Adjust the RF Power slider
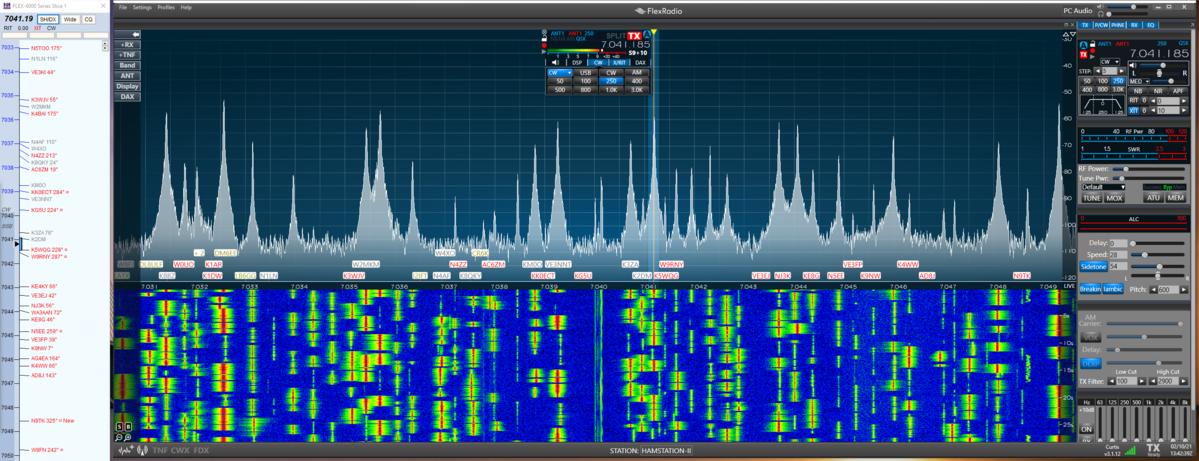The width and height of the screenshot is (1199, 461). point(1128,169)
